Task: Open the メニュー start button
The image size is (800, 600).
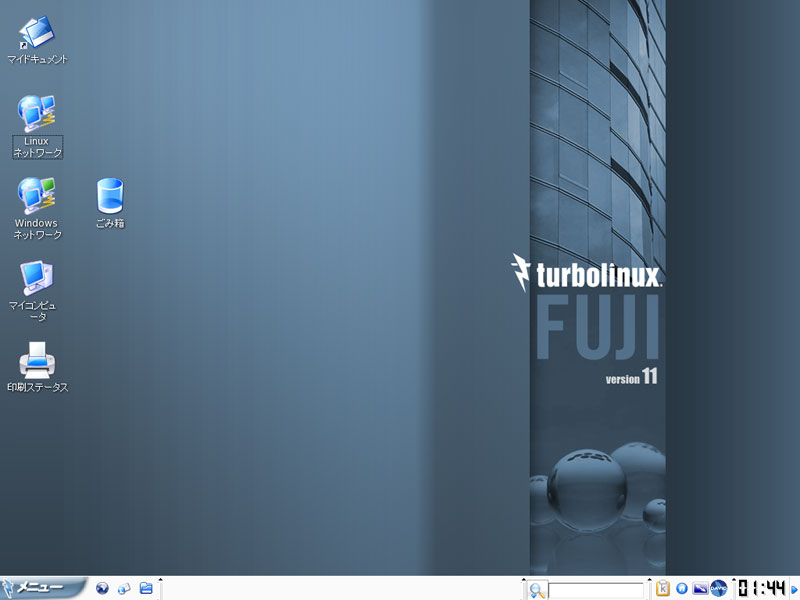Action: pyautogui.click(x=44, y=588)
